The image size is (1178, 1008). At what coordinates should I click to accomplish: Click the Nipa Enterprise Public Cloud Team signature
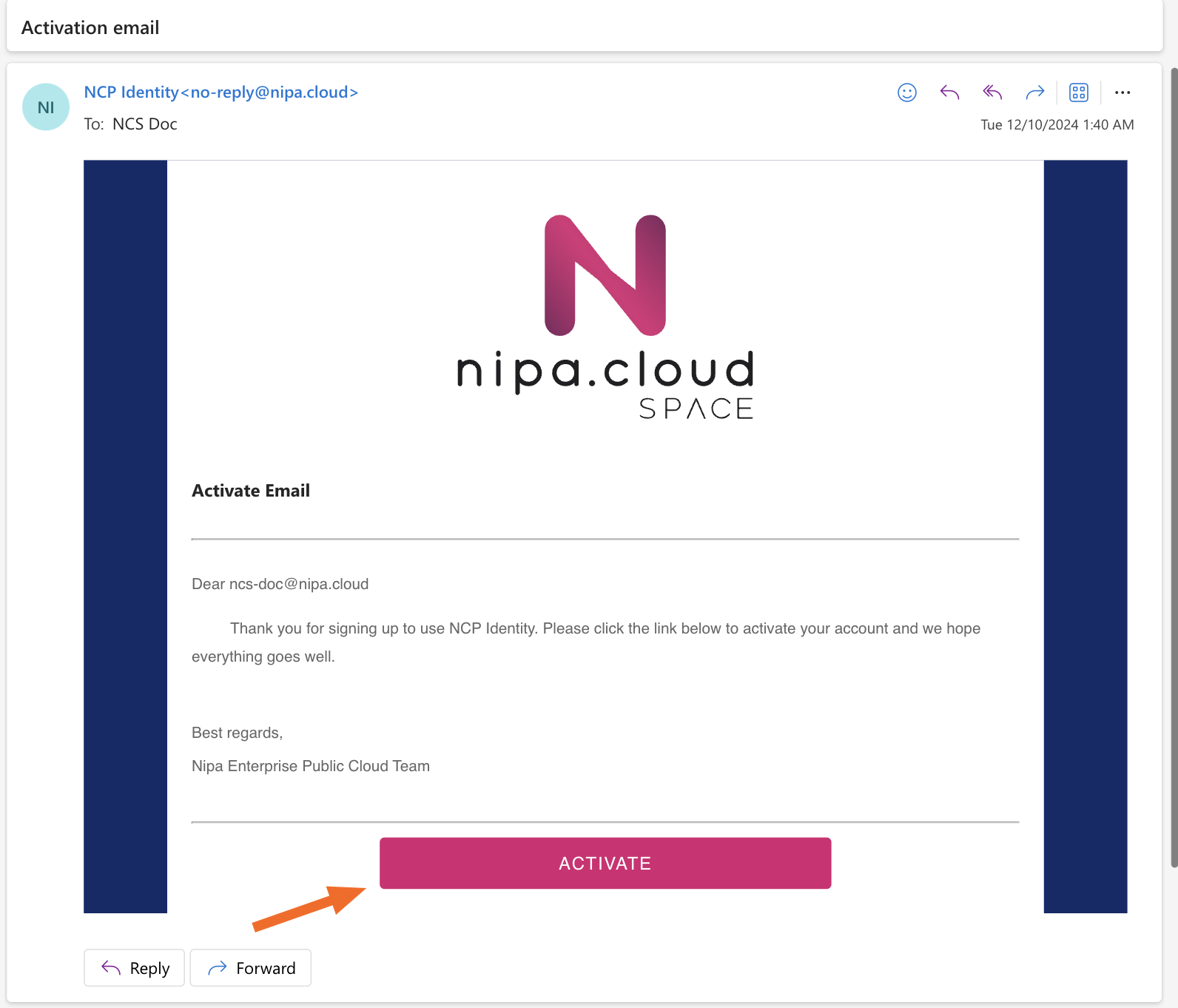[311, 766]
